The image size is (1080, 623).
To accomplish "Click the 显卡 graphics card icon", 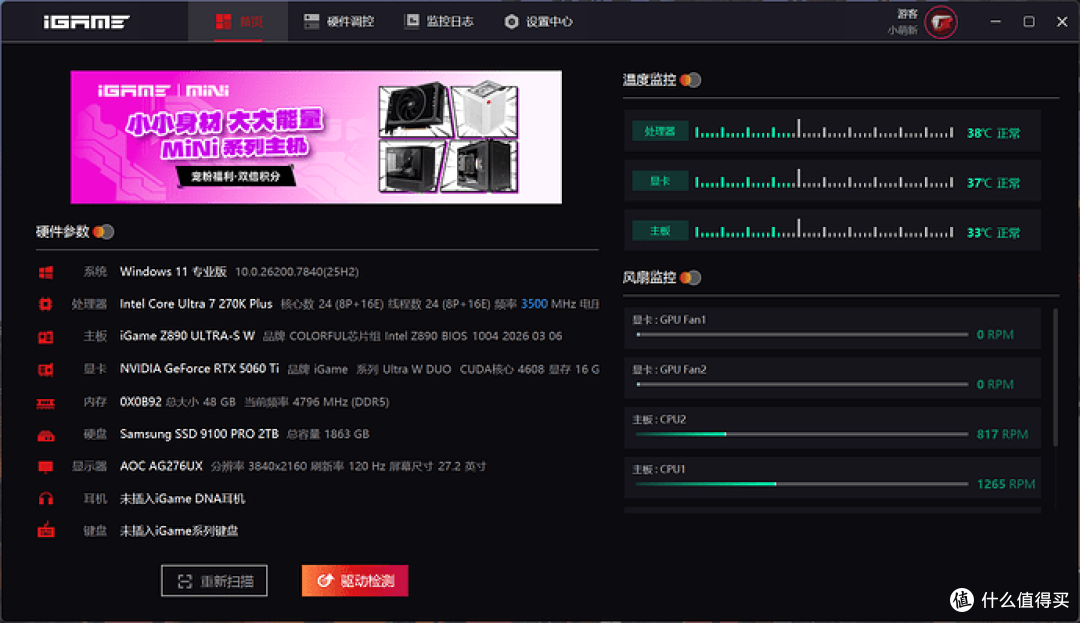I will pos(45,370).
